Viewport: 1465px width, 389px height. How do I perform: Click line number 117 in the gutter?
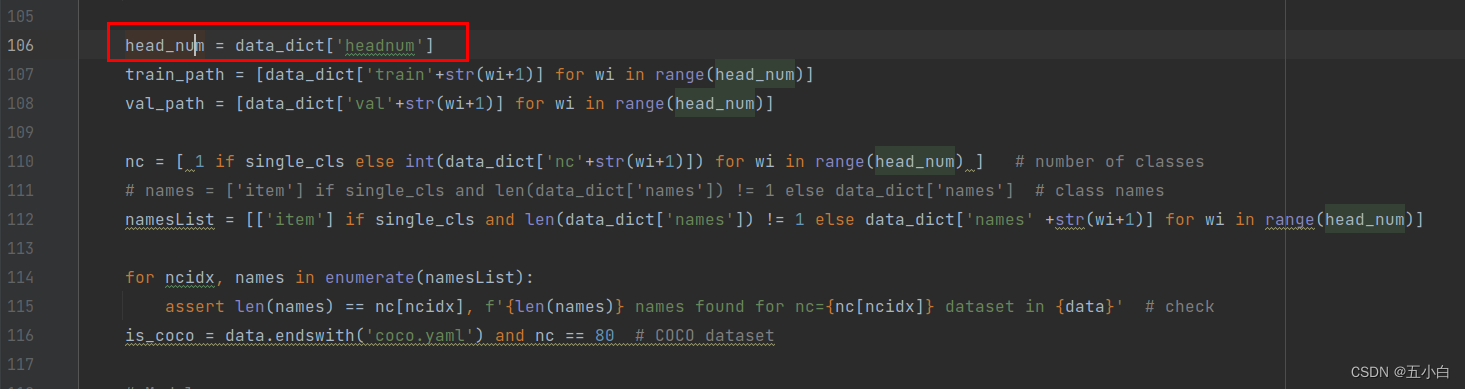click(x=20, y=364)
